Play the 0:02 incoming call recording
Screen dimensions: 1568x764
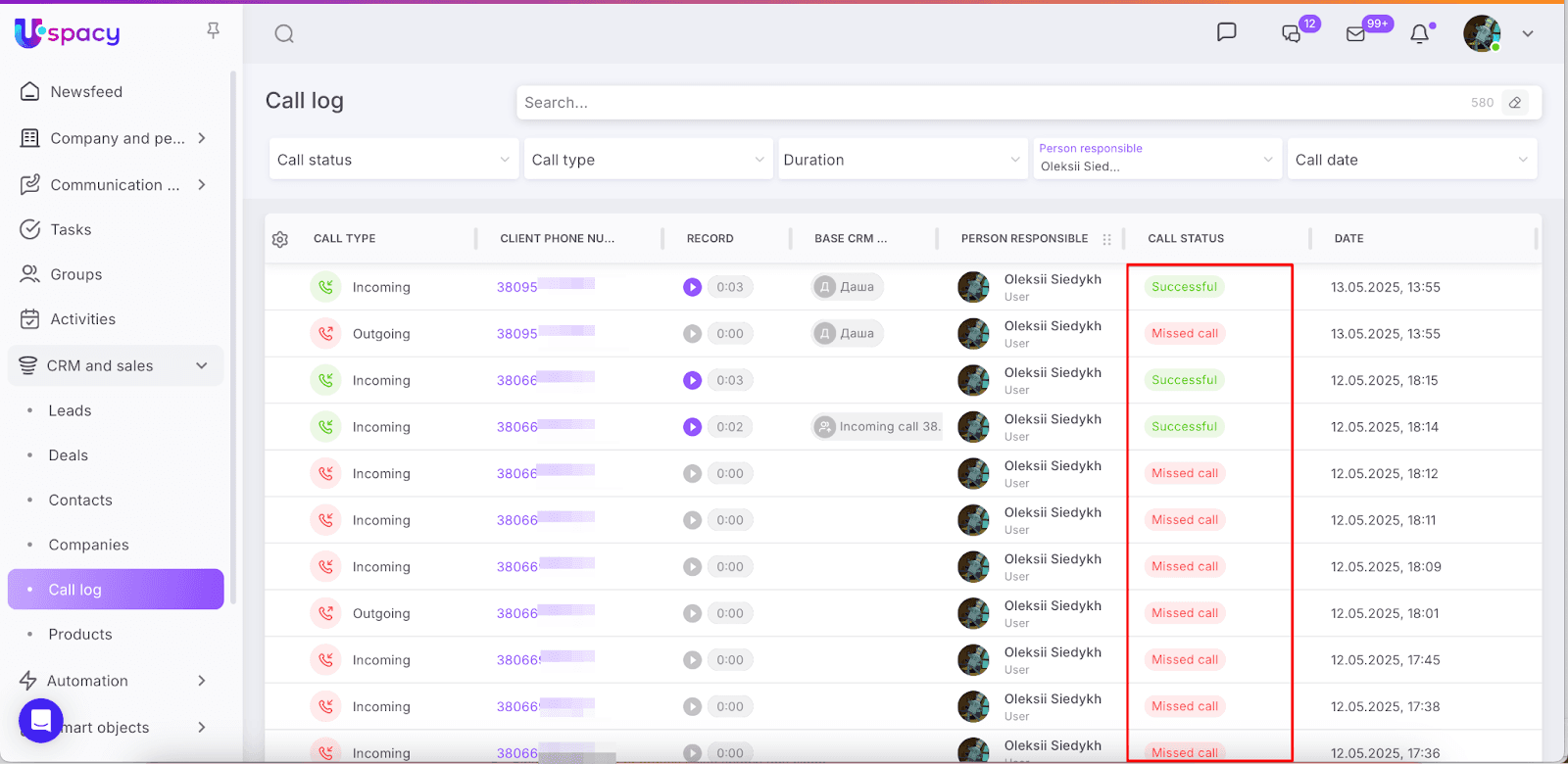click(x=693, y=427)
